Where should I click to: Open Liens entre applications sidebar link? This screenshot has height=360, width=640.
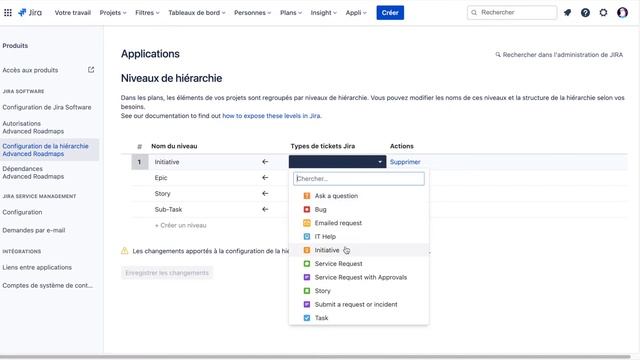point(37,267)
